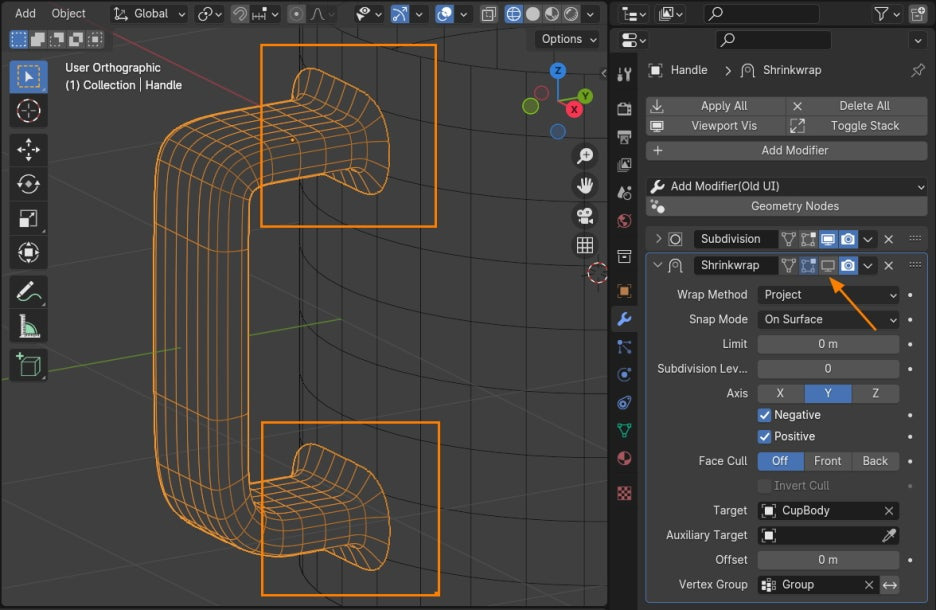Open the Object menu
This screenshot has height=610, width=936.
coord(69,13)
